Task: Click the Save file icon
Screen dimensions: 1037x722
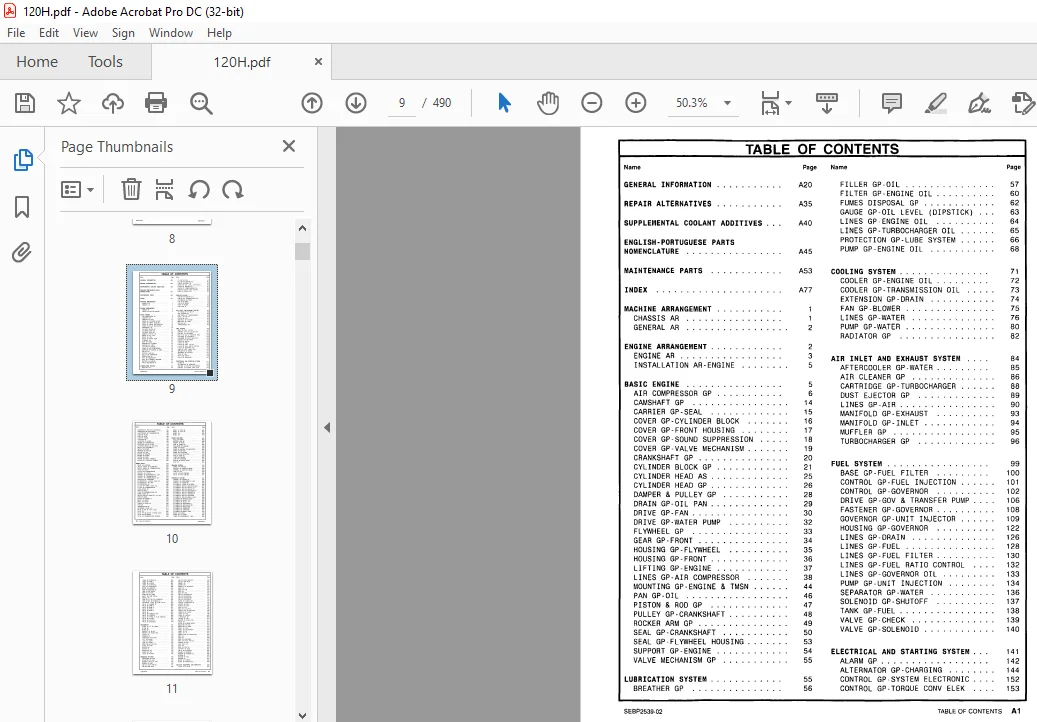Action: pos(25,103)
